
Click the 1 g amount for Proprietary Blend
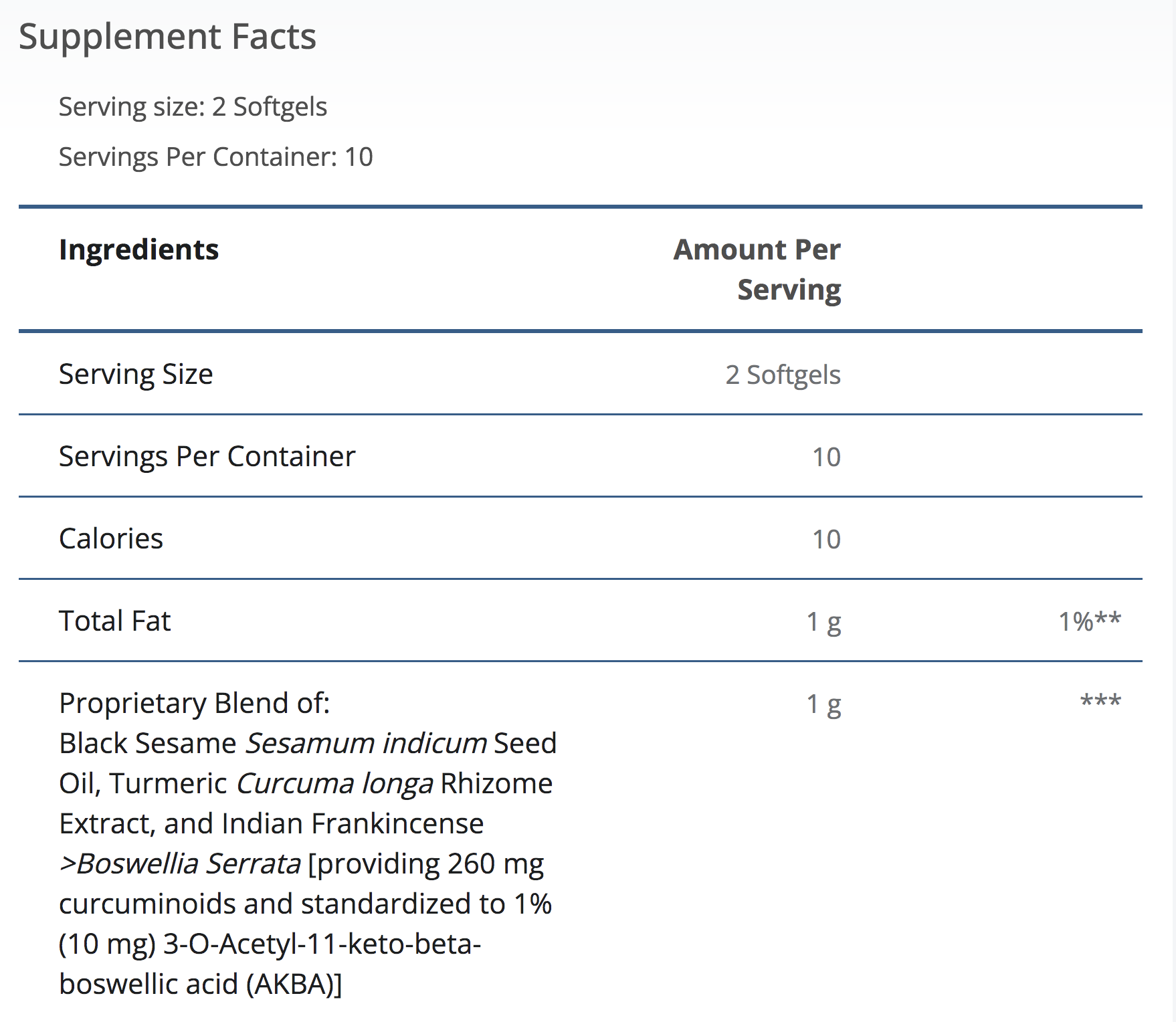[x=823, y=704]
